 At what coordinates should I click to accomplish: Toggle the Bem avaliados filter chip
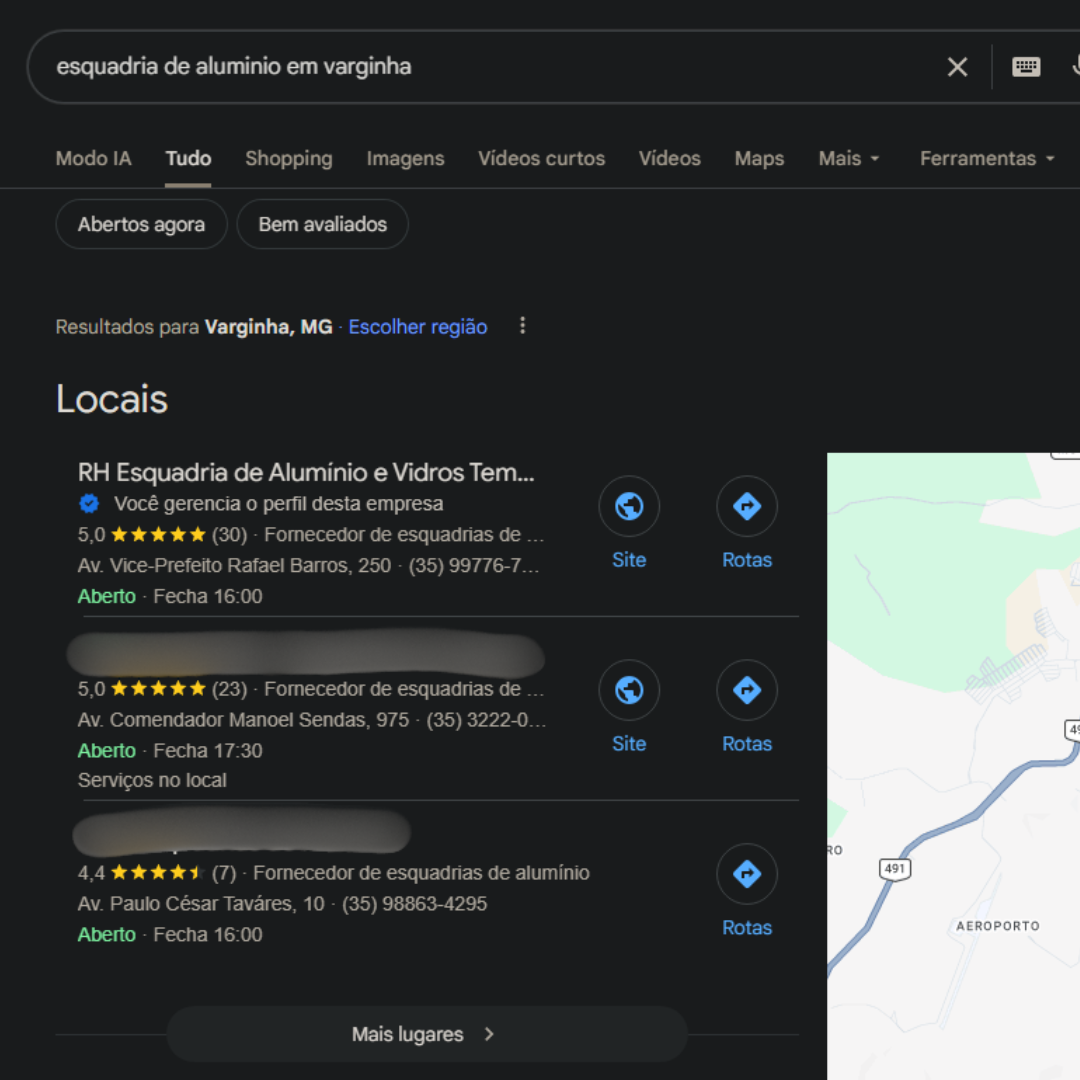(x=322, y=224)
